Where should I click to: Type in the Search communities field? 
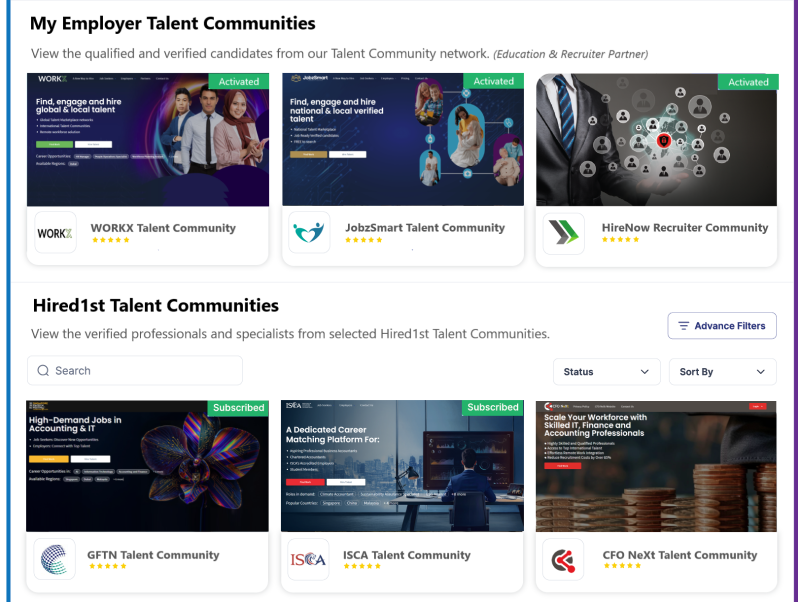point(145,371)
